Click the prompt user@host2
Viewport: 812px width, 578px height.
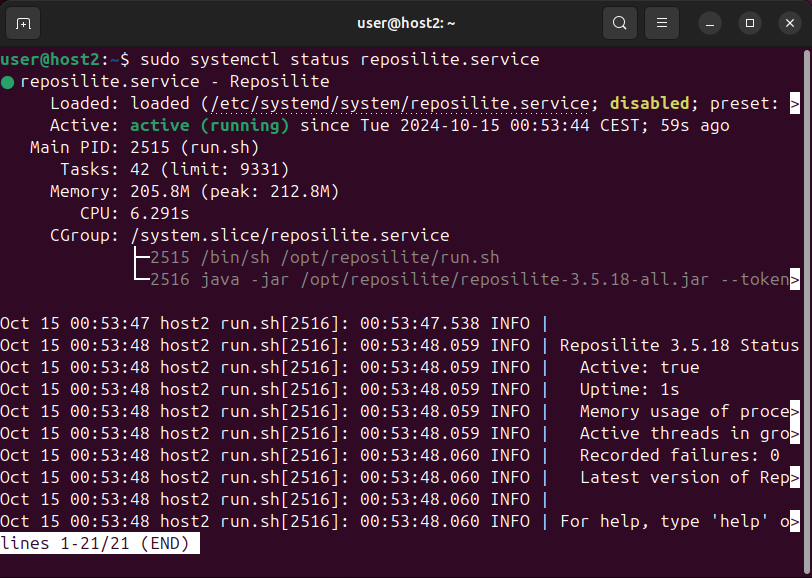[50, 60]
